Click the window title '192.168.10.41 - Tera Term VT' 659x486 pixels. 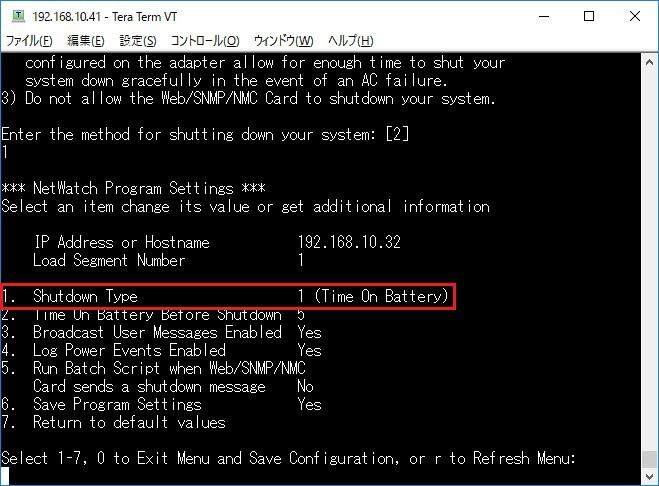pyautogui.click(x=105, y=17)
